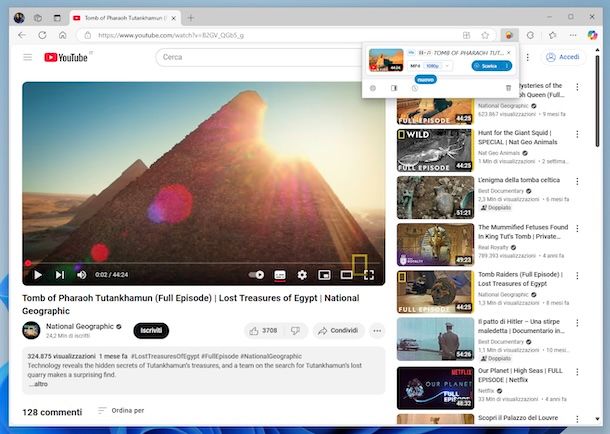Image resolution: width=610 pixels, height=434 pixels.
Task: Skip to the next video
Action: 60,275
